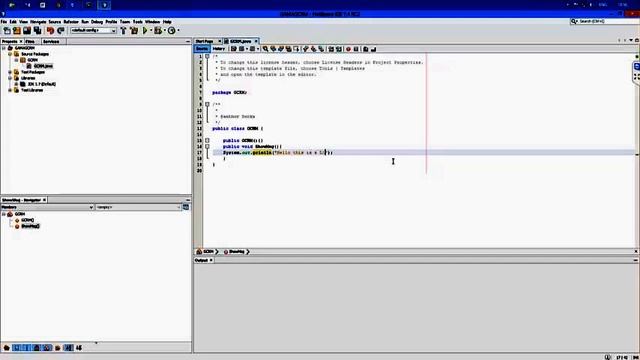Run the project with green play icon

(145, 31)
